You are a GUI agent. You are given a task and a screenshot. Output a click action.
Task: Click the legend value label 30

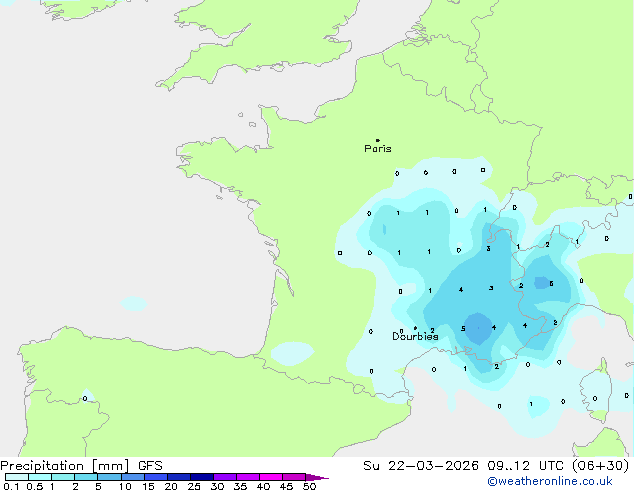coord(217,486)
